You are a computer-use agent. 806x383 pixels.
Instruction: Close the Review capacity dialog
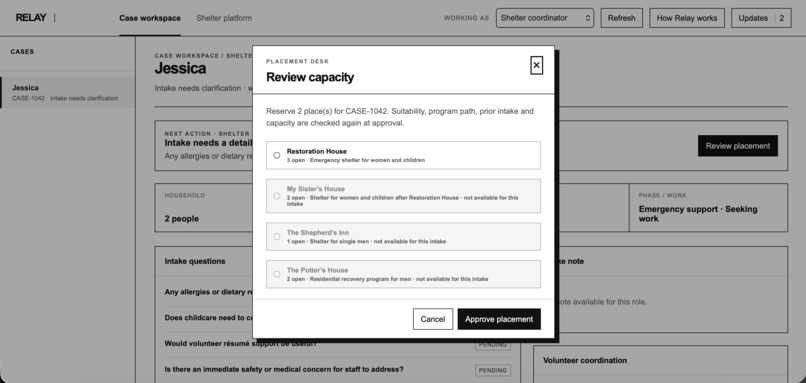536,65
